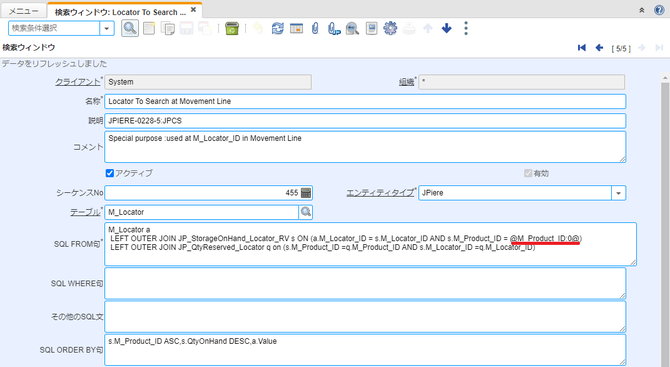Click inside the SQL FROM句 text area
Image resolution: width=670 pixels, height=367 pixels.
click(x=370, y=244)
